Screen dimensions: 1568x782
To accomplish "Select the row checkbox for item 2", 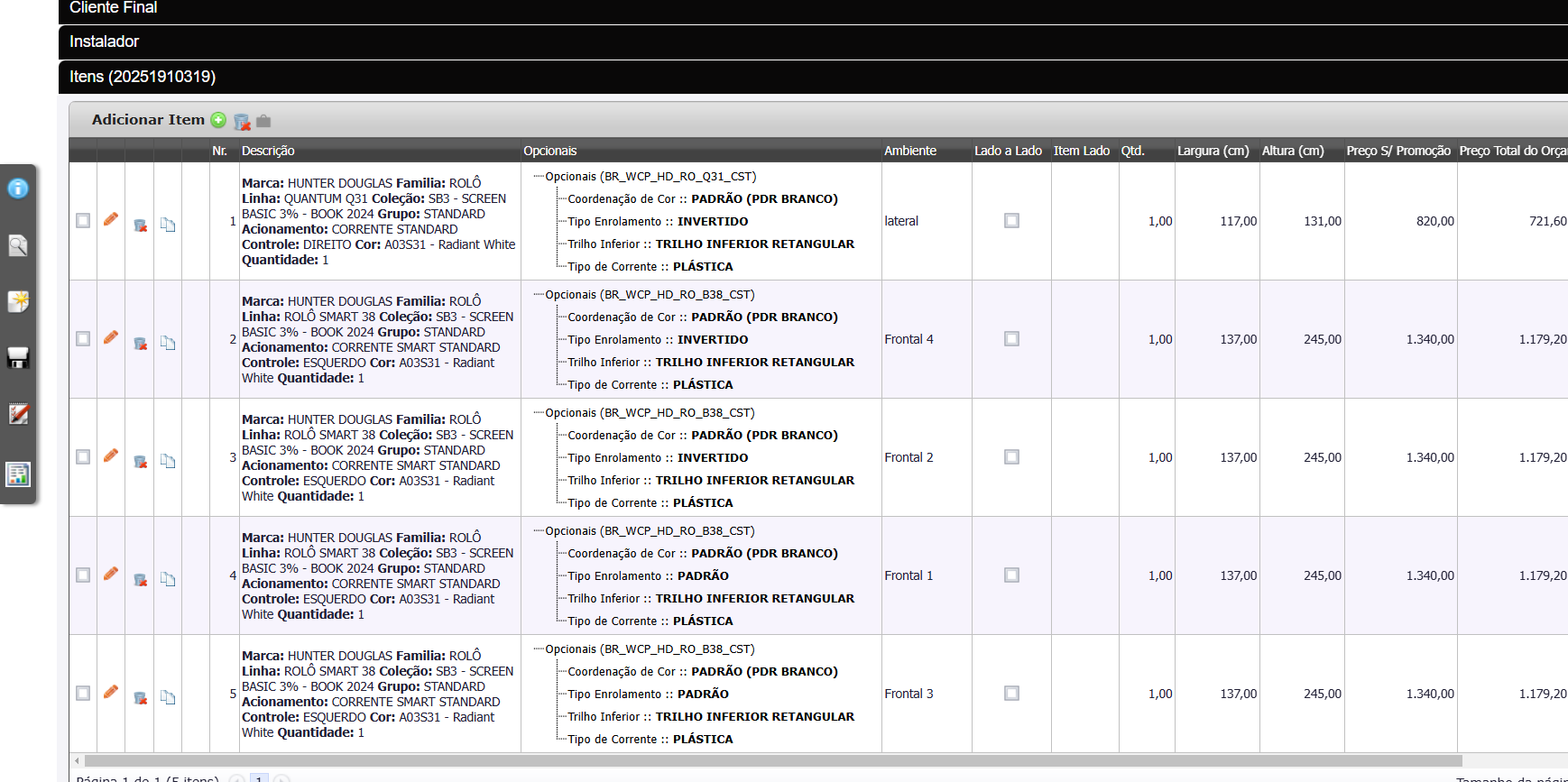I will pos(83,338).
